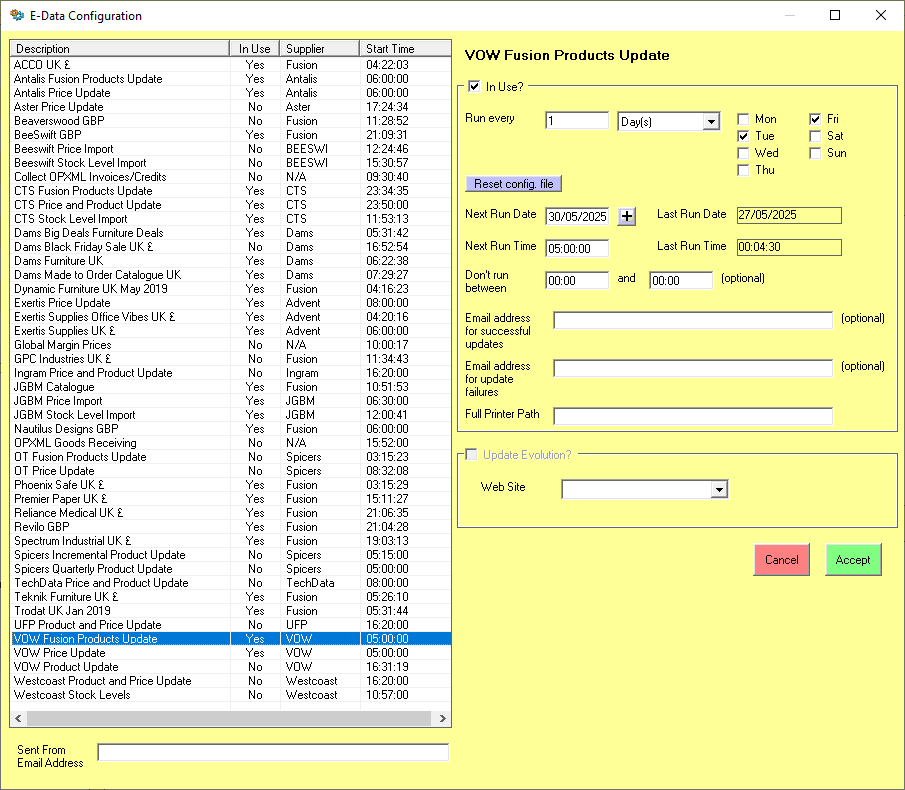Sort list by Supplier column header
The image size is (905, 790).
coord(319,48)
